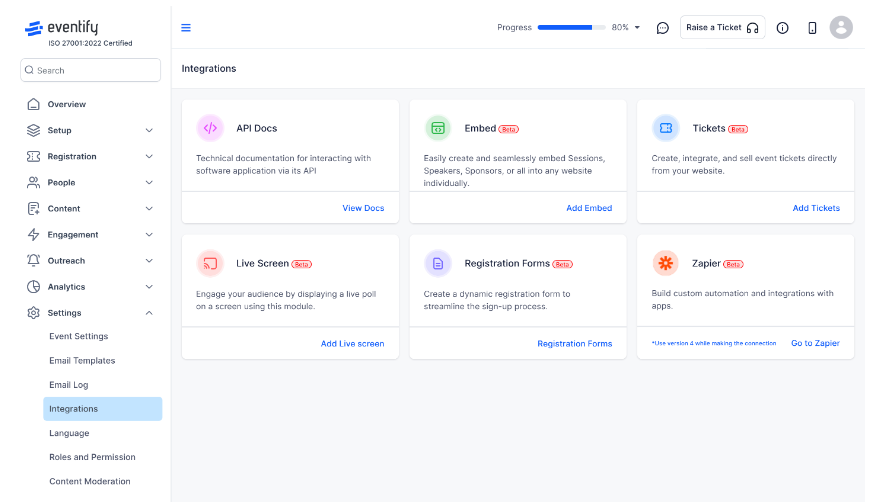Image resolution: width=891 pixels, height=502 pixels.
Task: Click the Embed card green icon
Action: click(x=438, y=128)
